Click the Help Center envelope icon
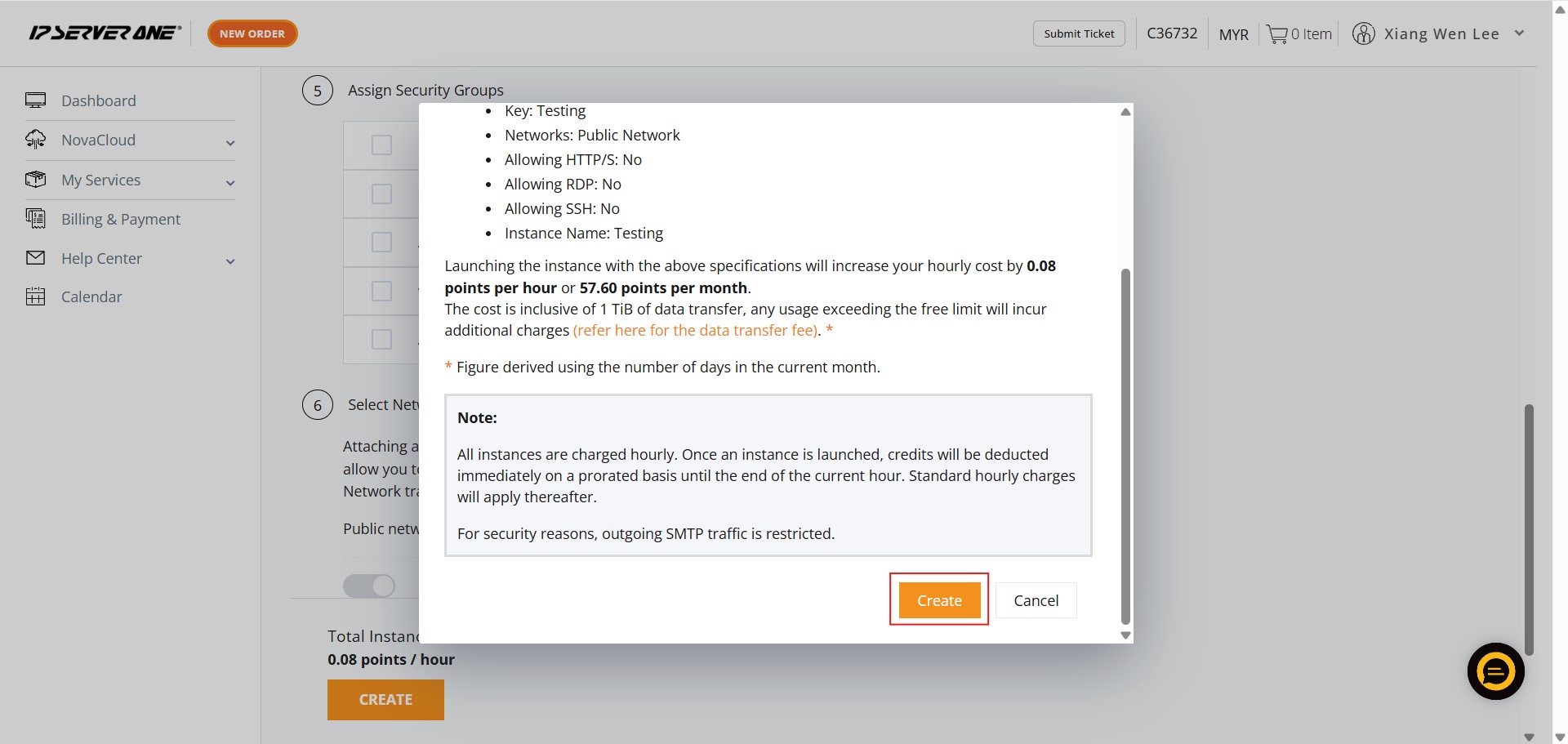Image resolution: width=1568 pixels, height=744 pixels. (35, 258)
